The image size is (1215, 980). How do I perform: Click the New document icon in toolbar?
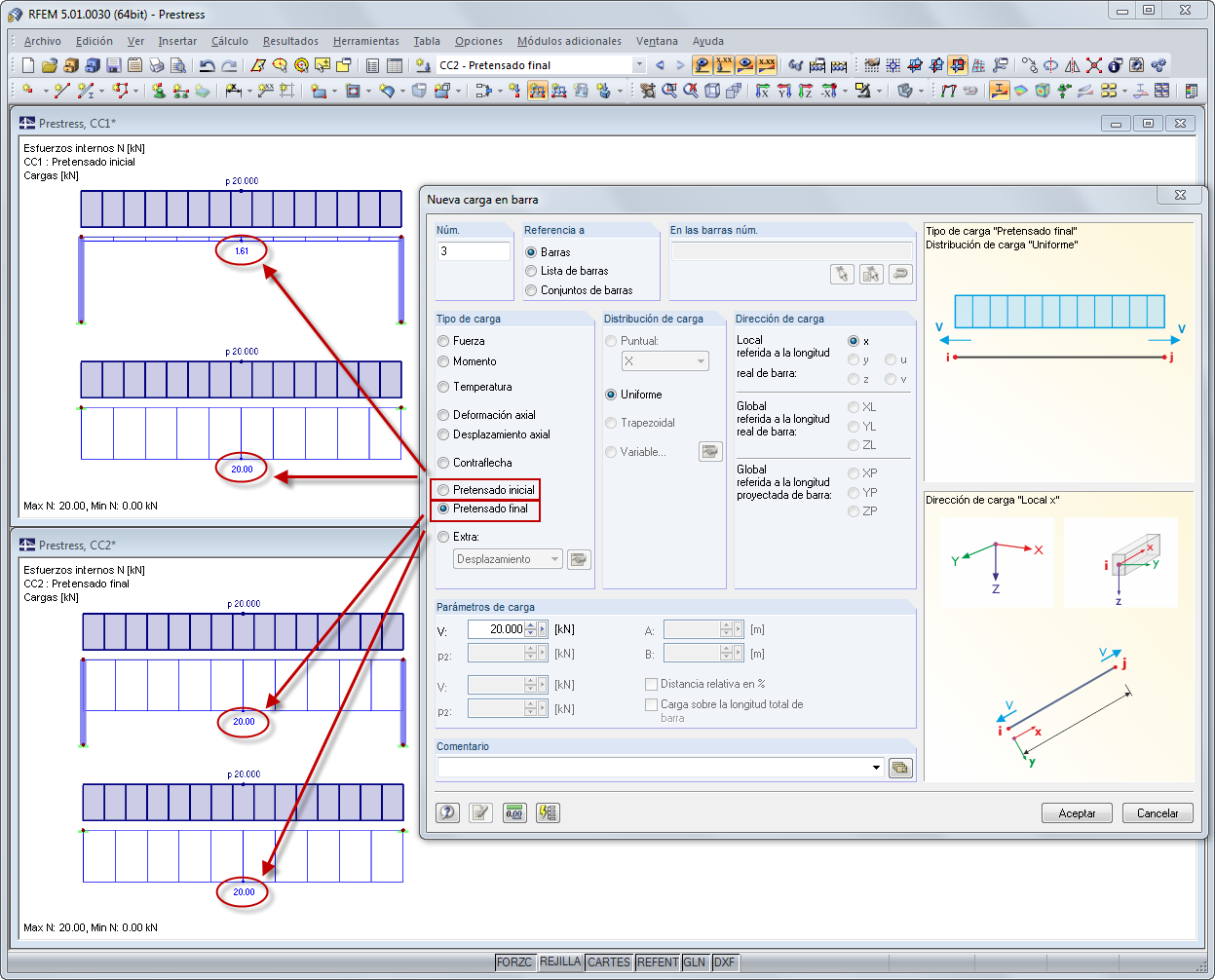click(27, 65)
